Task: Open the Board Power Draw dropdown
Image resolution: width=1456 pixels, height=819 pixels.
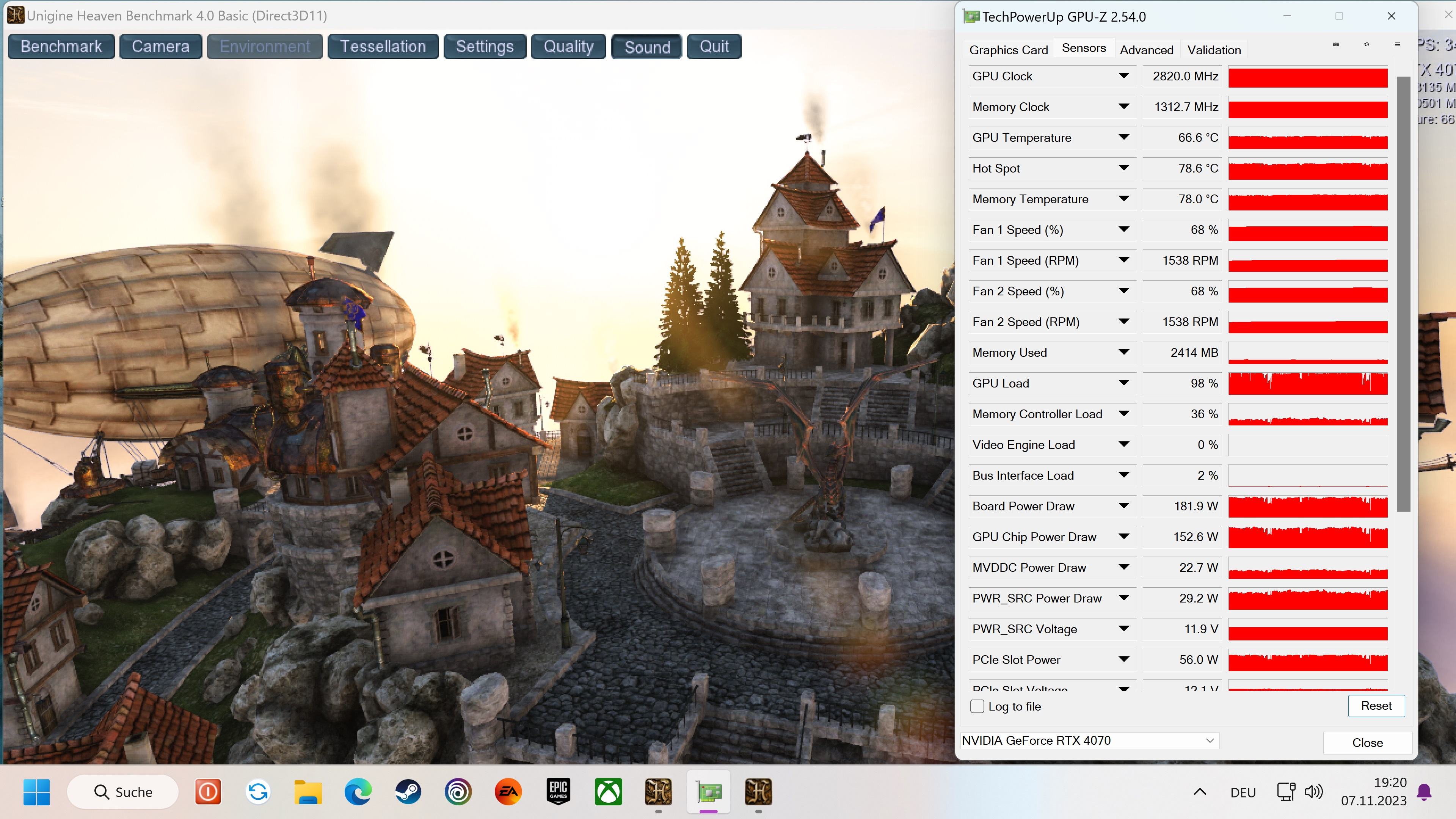Action: [1123, 506]
